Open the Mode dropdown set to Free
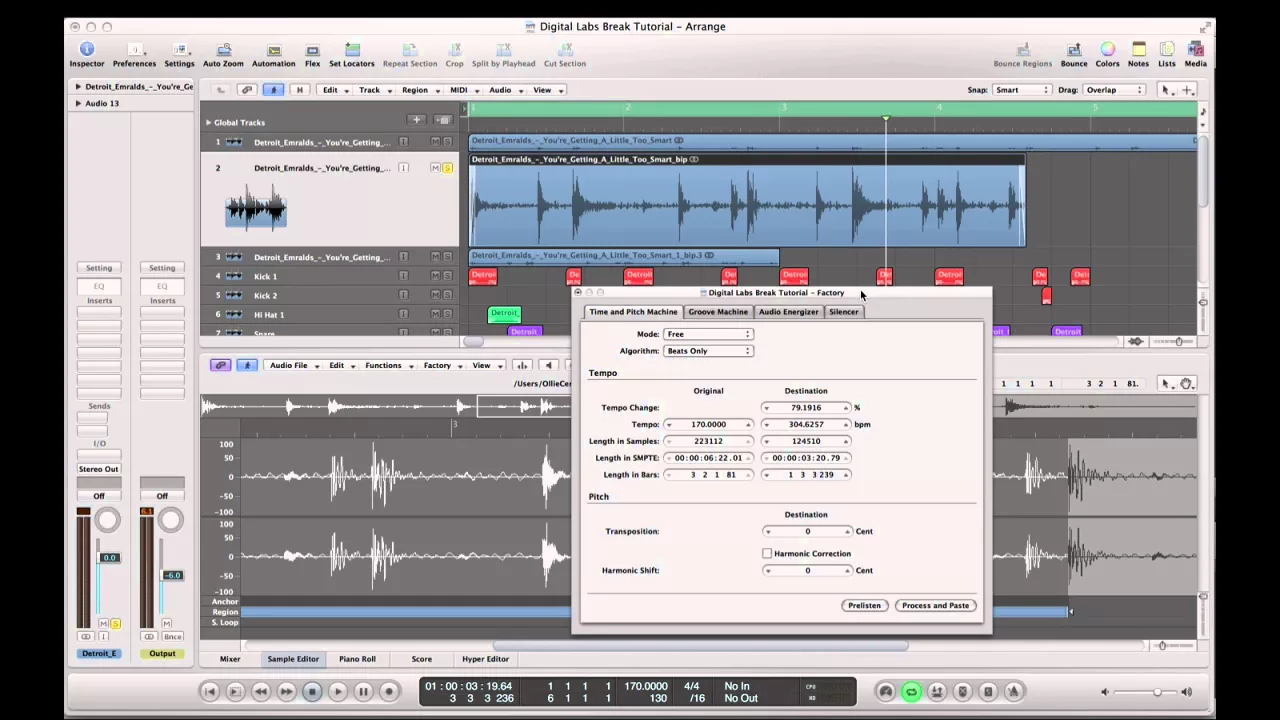The image size is (1280, 720). point(708,334)
